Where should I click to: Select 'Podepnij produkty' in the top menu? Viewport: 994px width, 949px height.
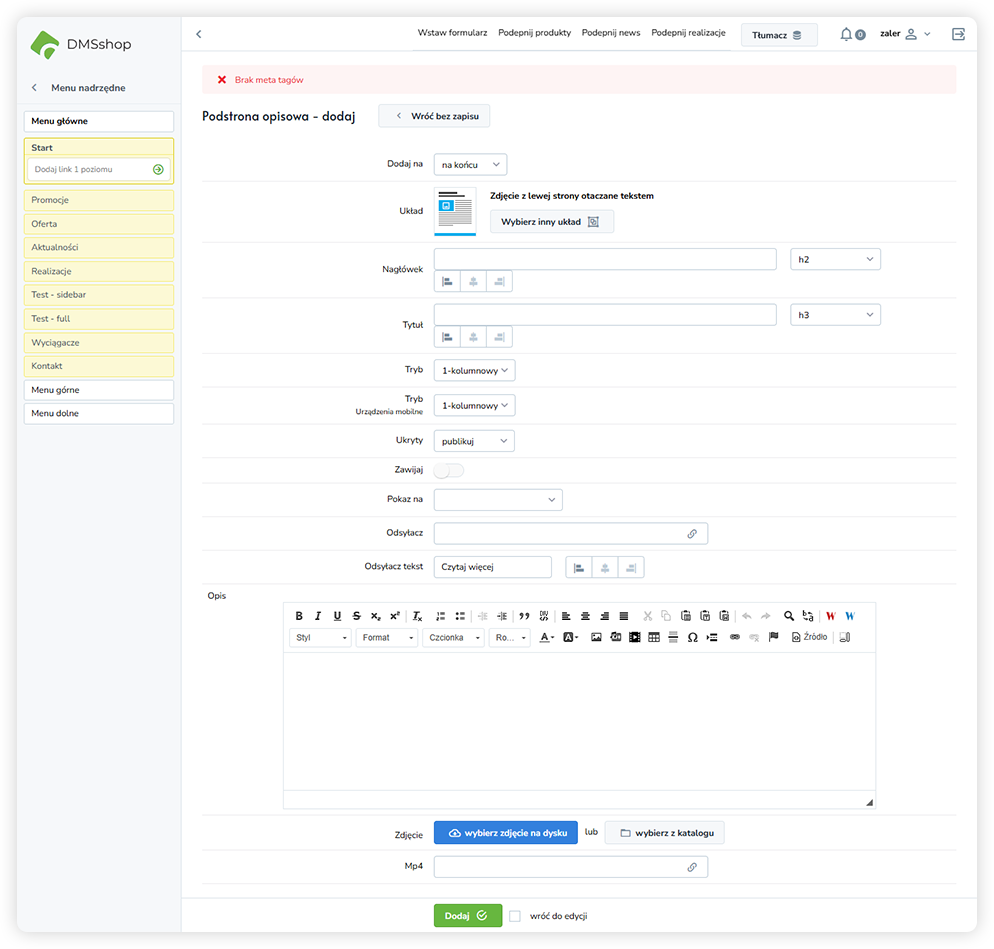(534, 33)
